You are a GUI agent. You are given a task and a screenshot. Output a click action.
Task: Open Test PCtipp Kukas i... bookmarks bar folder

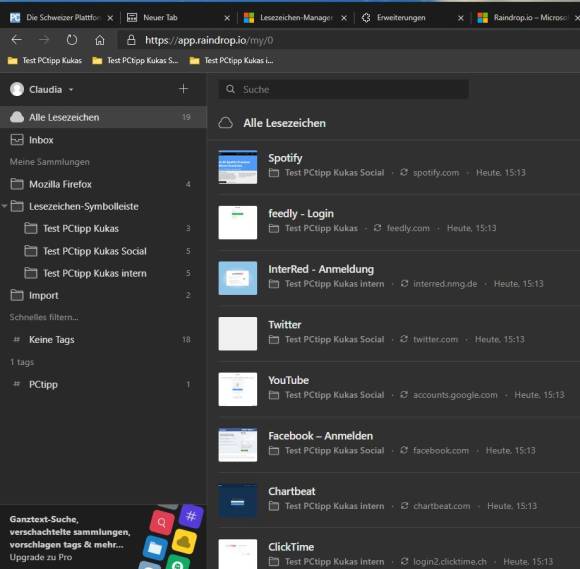tap(232, 60)
